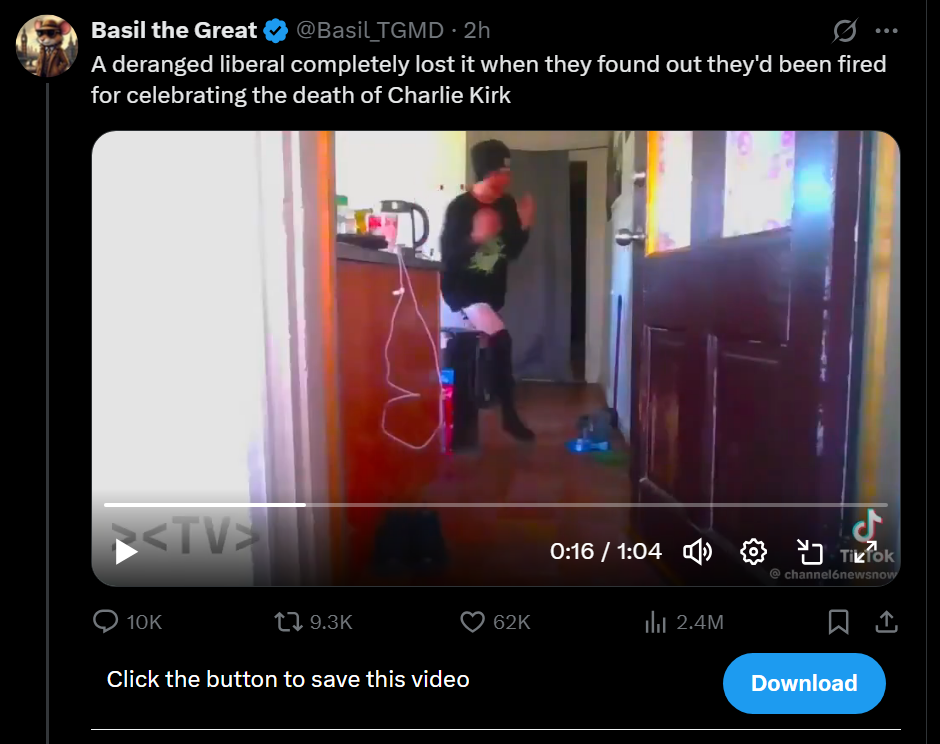Image resolution: width=940 pixels, height=744 pixels.
Task: Click the Basil the Great display name
Action: (174, 30)
